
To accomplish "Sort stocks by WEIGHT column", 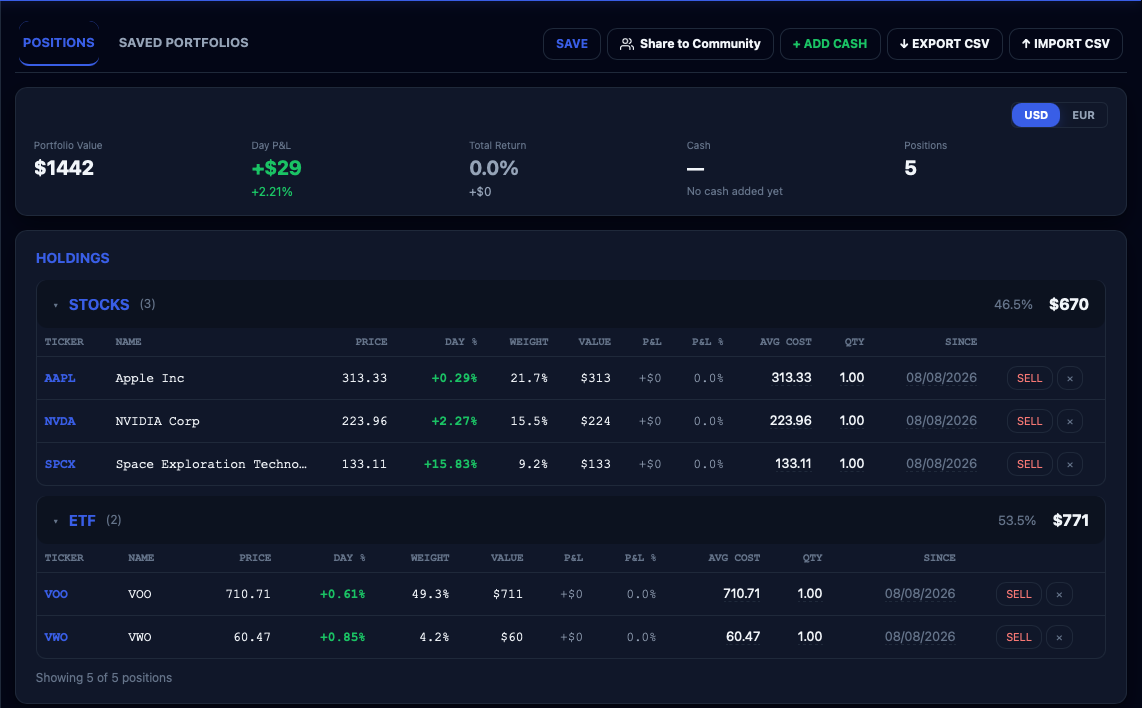I will [528, 342].
